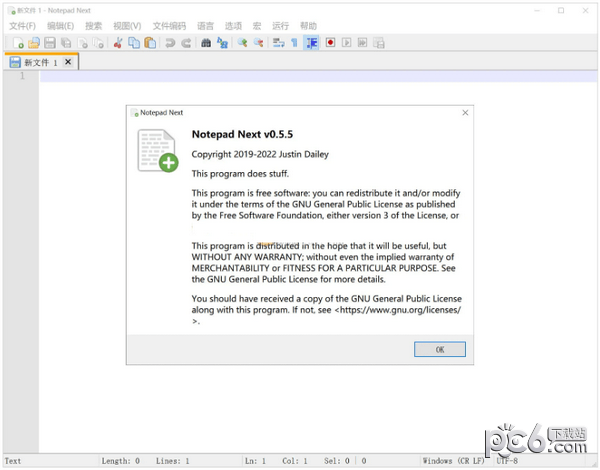Click the Close All files icon
The image size is (600, 470).
(98, 43)
